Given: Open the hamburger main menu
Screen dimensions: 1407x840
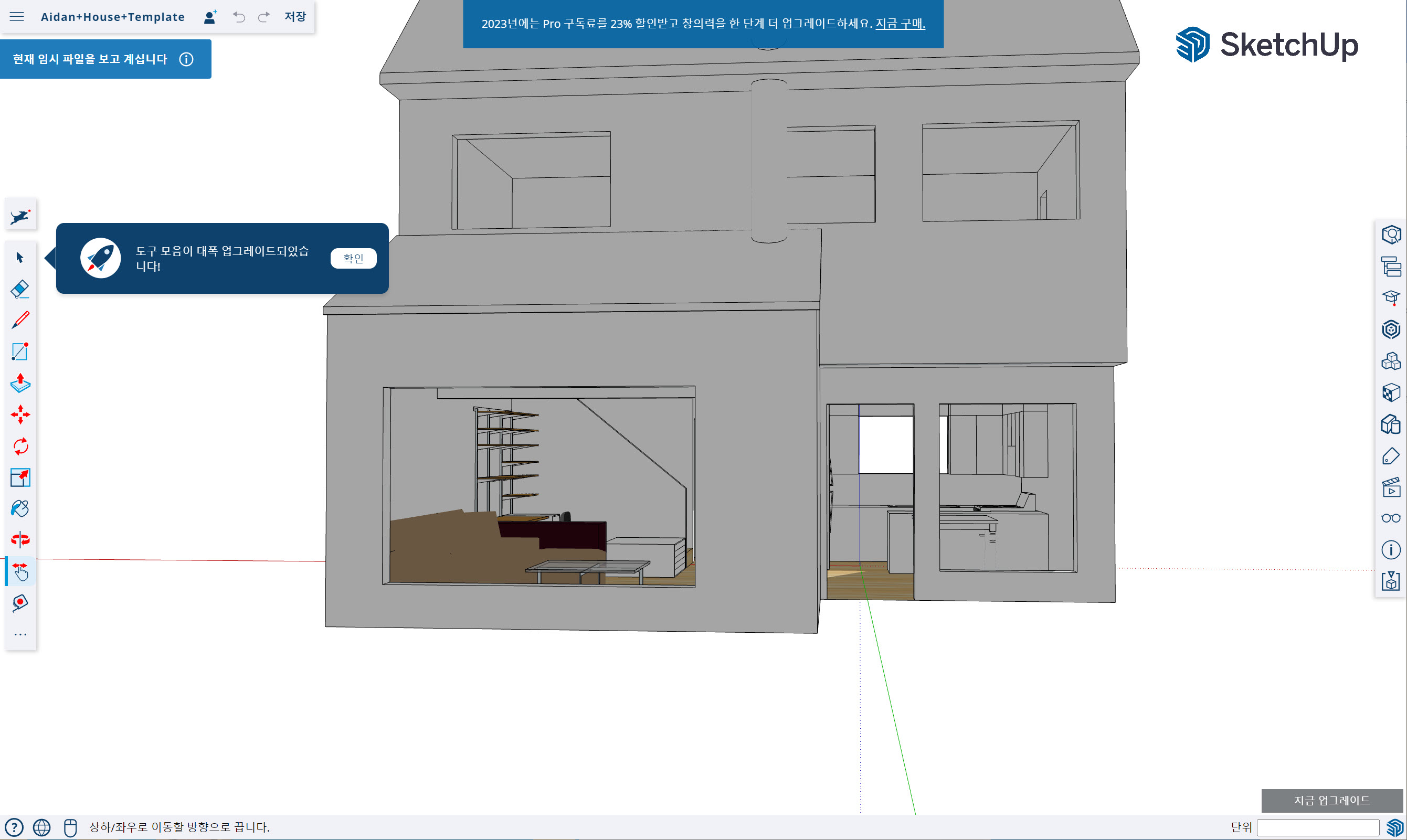Looking at the screenshot, I should coord(17,16).
